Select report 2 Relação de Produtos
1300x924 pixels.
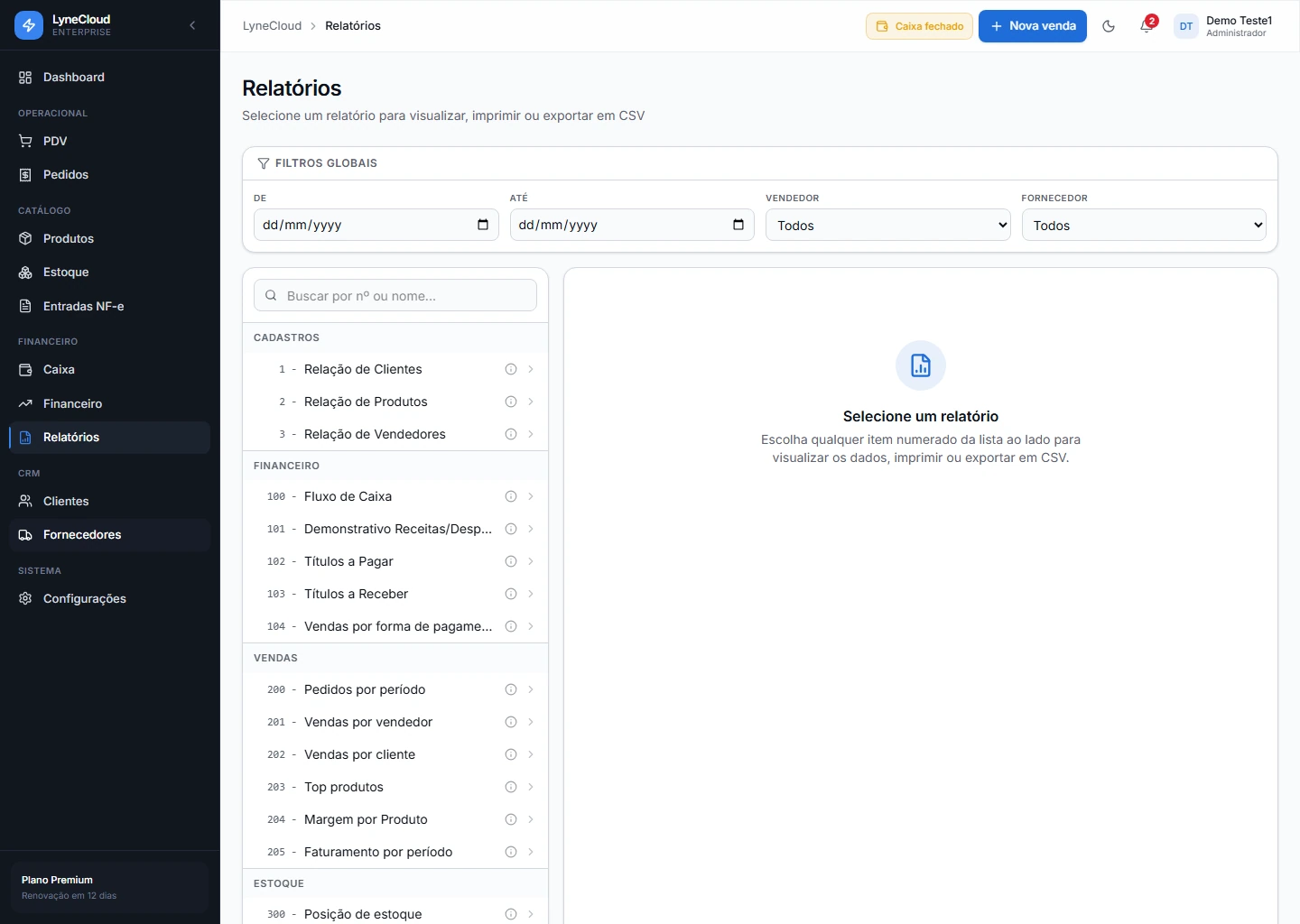pos(395,402)
